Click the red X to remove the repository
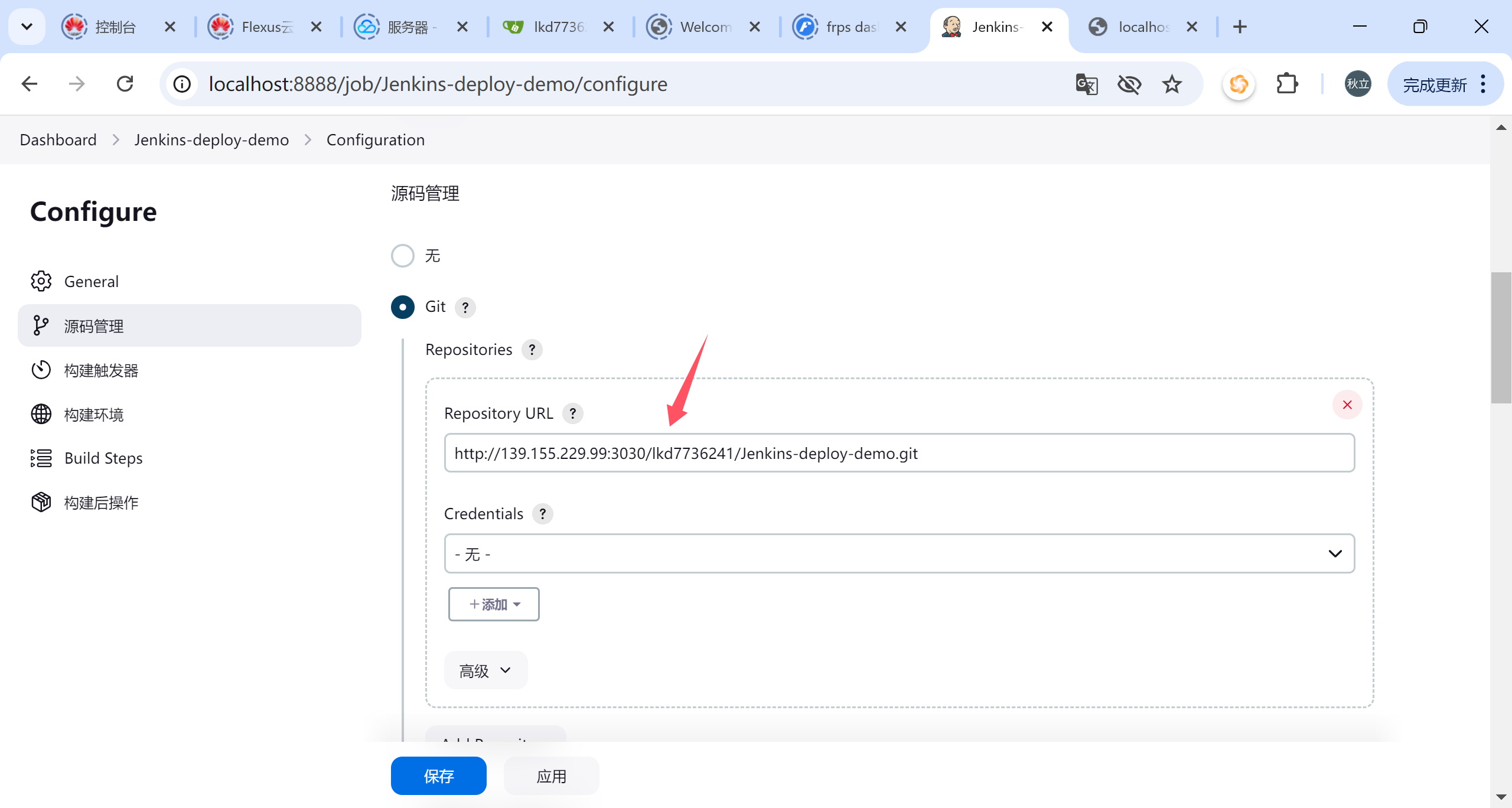1512x808 pixels. click(x=1347, y=405)
